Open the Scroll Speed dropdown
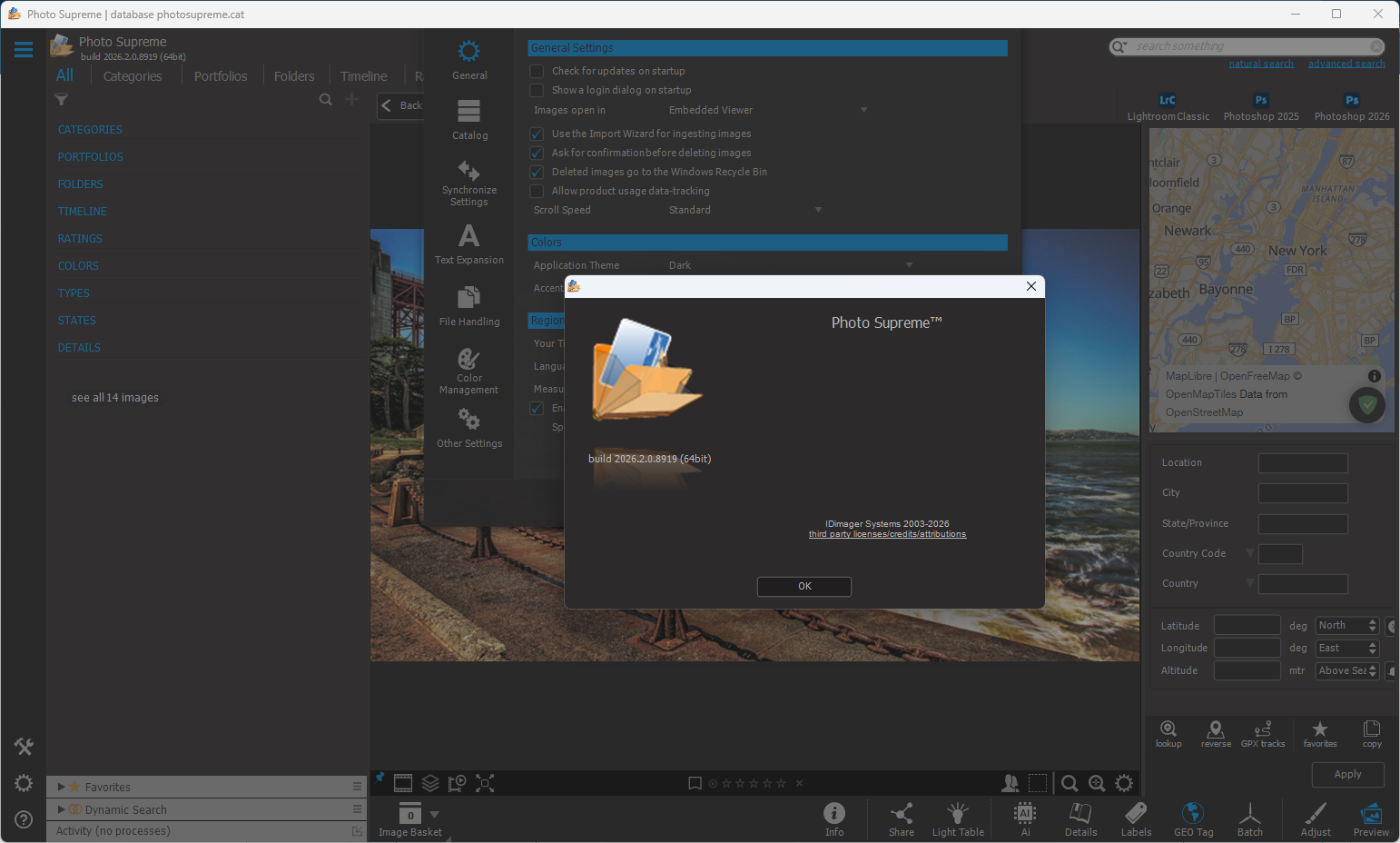Screen dimensions: 1400x843 tap(744, 210)
